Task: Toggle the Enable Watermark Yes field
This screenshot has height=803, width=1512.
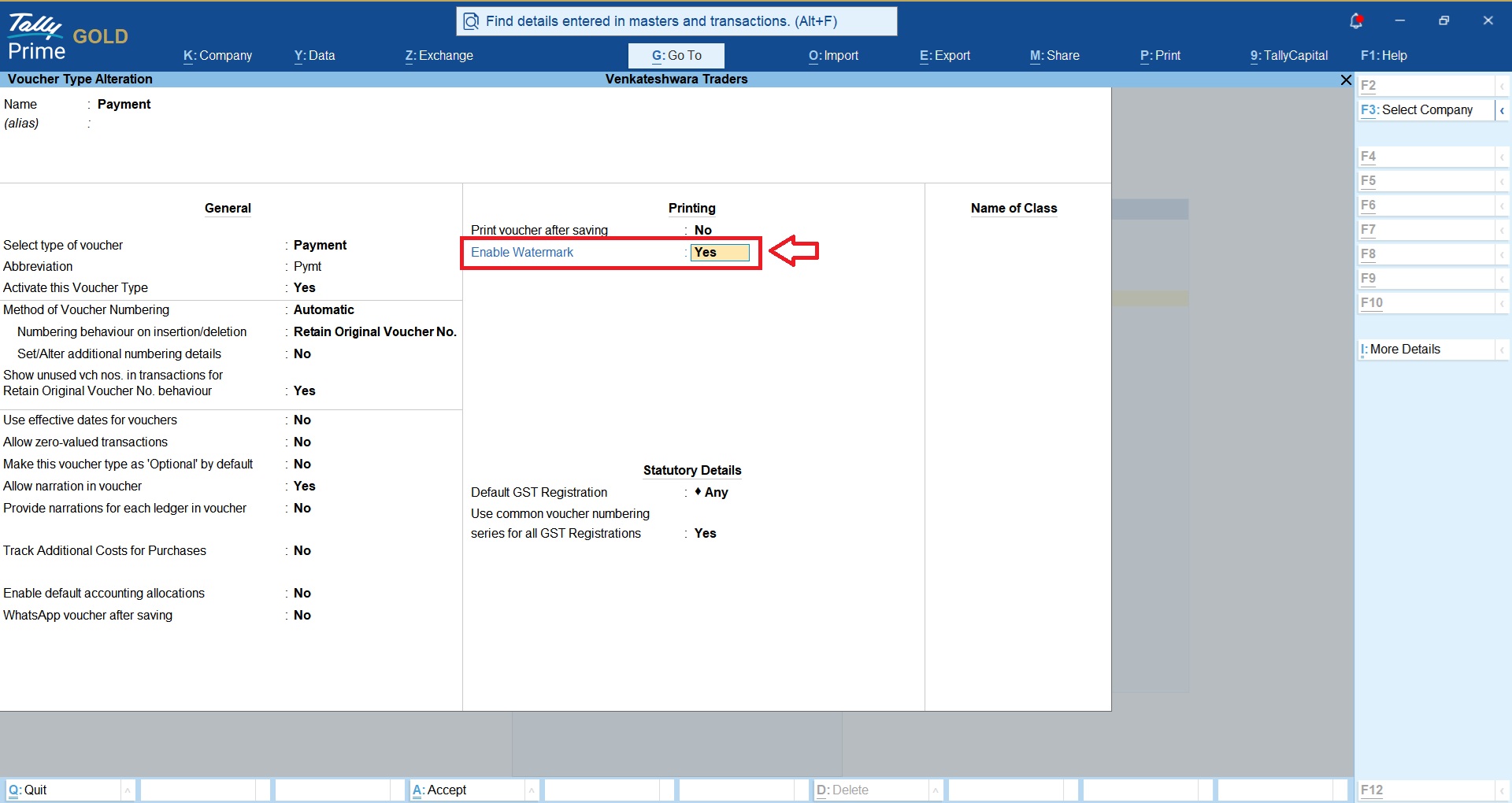Action: pyautogui.click(x=720, y=253)
